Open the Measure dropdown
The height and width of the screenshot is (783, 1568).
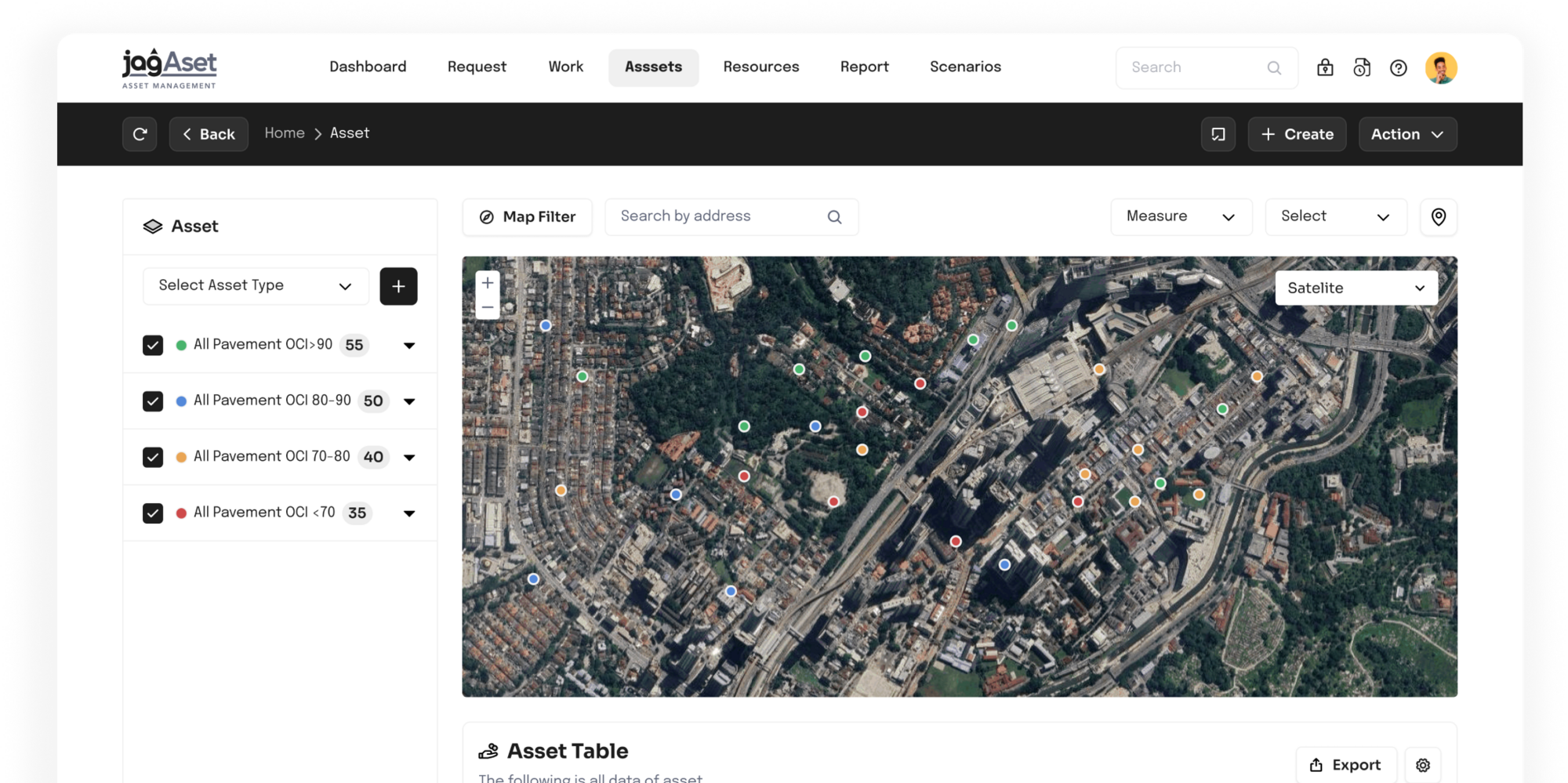[x=1181, y=217]
